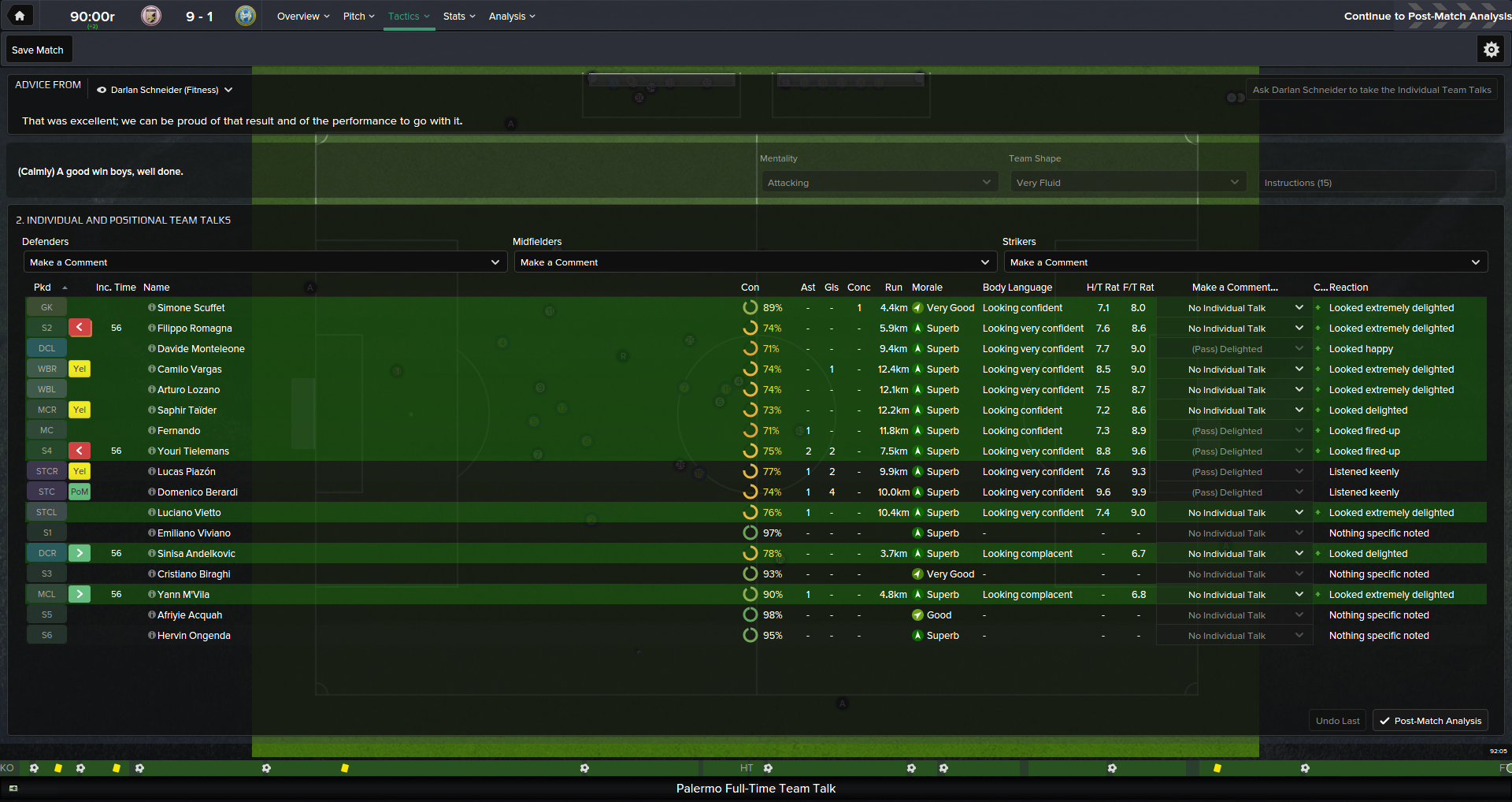1512x802 pixels.
Task: Sort by F/T Rat column header
Action: (x=1138, y=287)
